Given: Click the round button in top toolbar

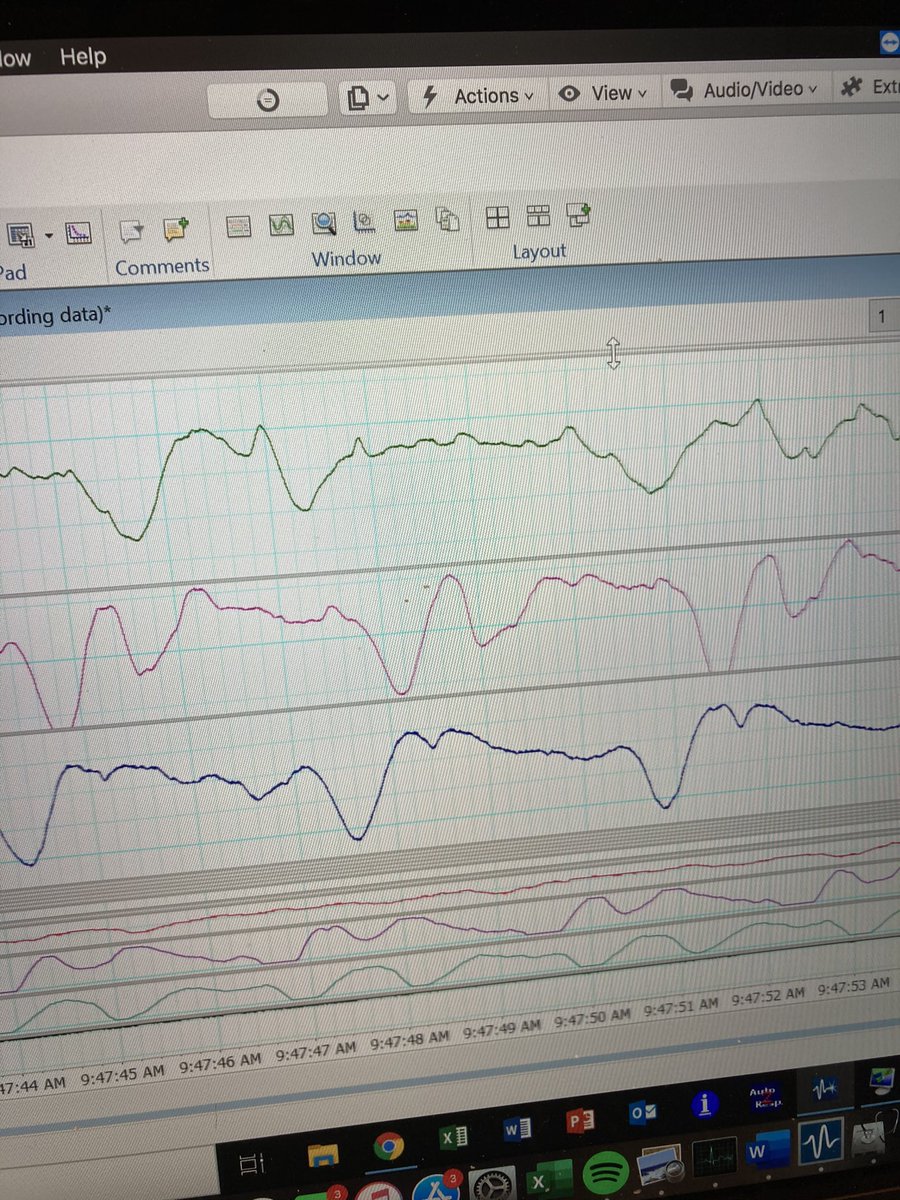Looking at the screenshot, I should click(268, 100).
